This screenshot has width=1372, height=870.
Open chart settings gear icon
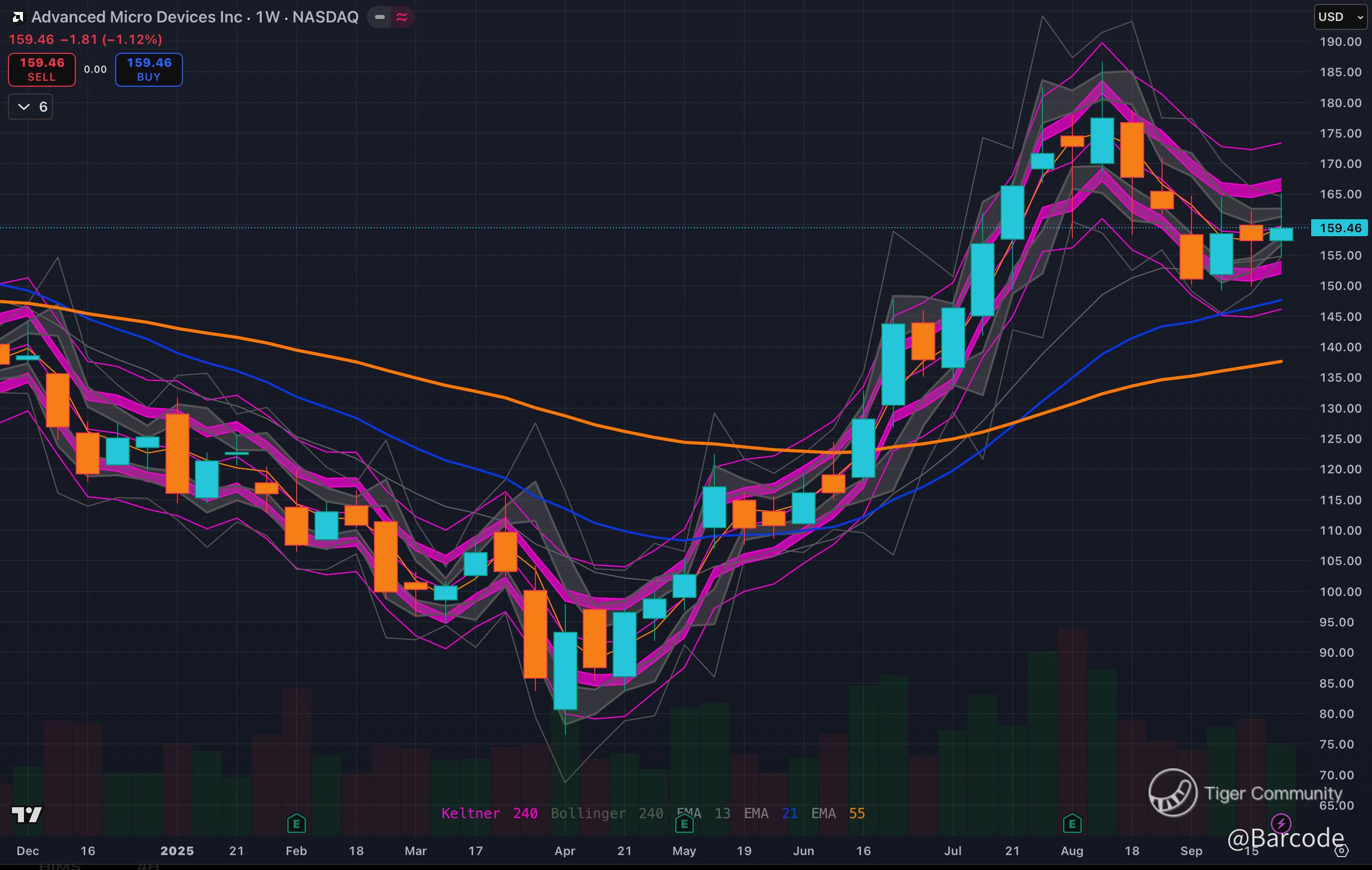click(1342, 851)
